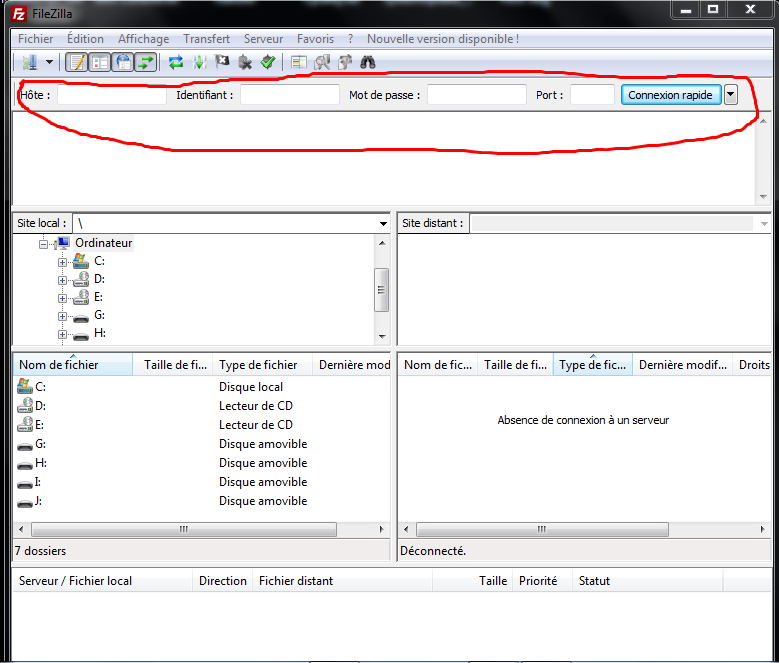
Task: Open quick connect history dropdown
Action: 730,94
